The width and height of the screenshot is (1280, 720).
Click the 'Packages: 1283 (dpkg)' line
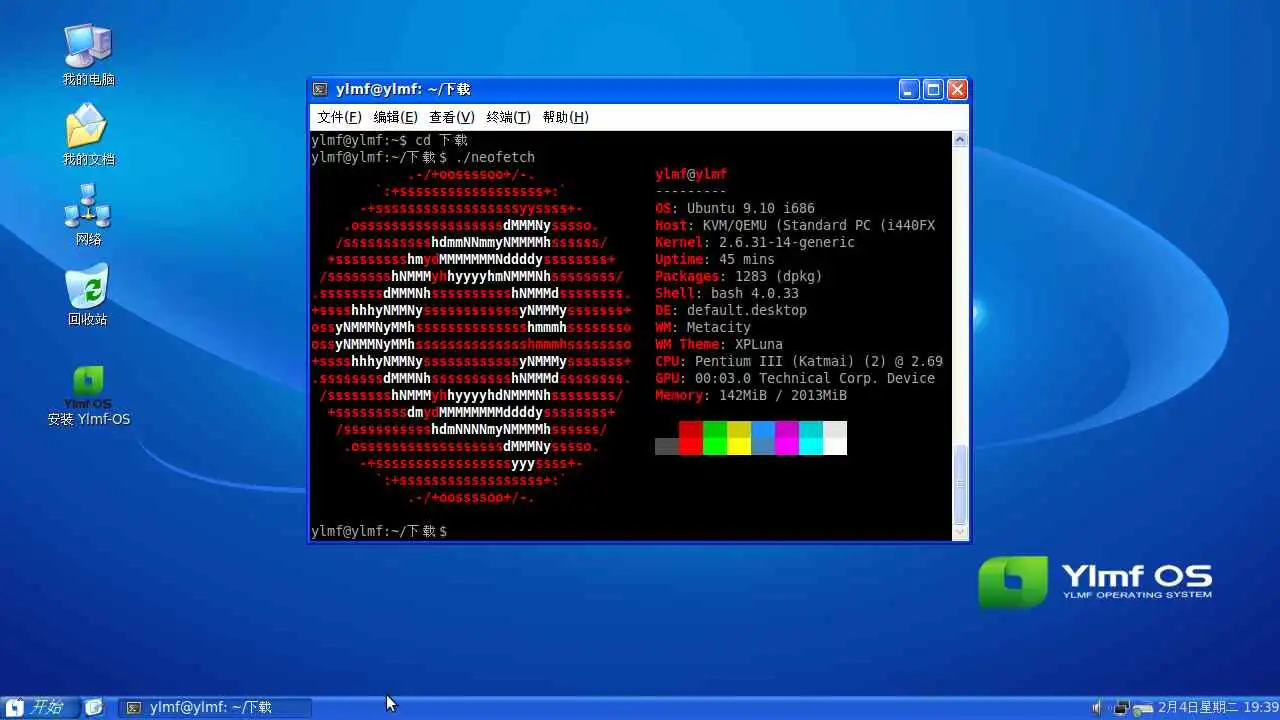click(738, 276)
